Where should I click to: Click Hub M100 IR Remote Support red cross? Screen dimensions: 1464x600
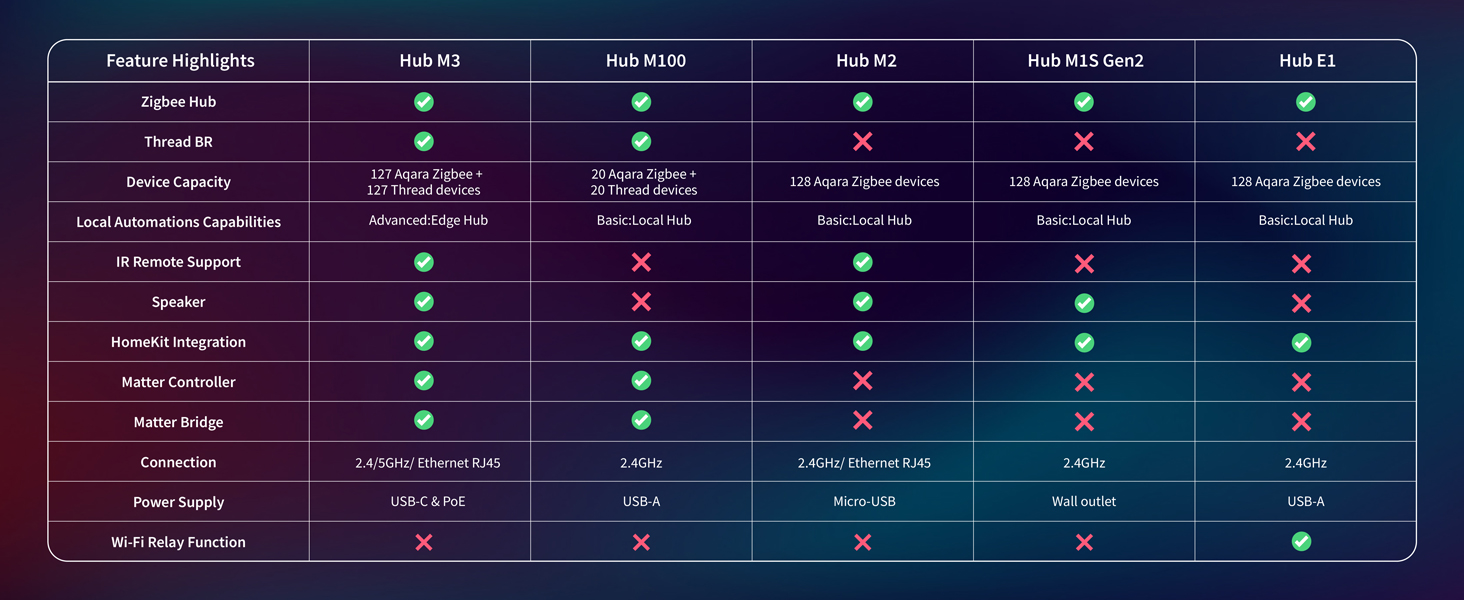click(x=641, y=262)
